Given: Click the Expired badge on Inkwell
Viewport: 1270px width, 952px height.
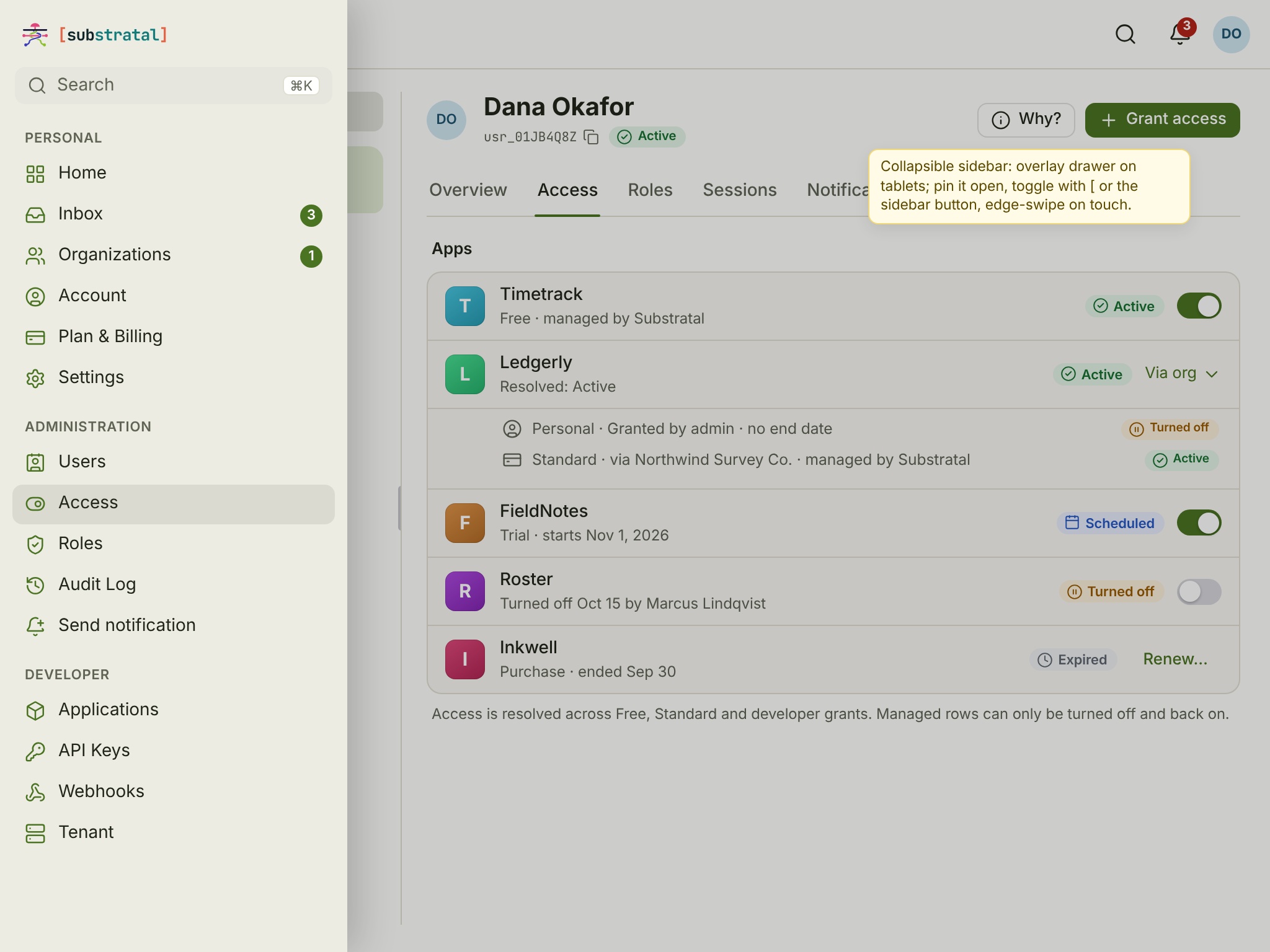Looking at the screenshot, I should [x=1073, y=659].
